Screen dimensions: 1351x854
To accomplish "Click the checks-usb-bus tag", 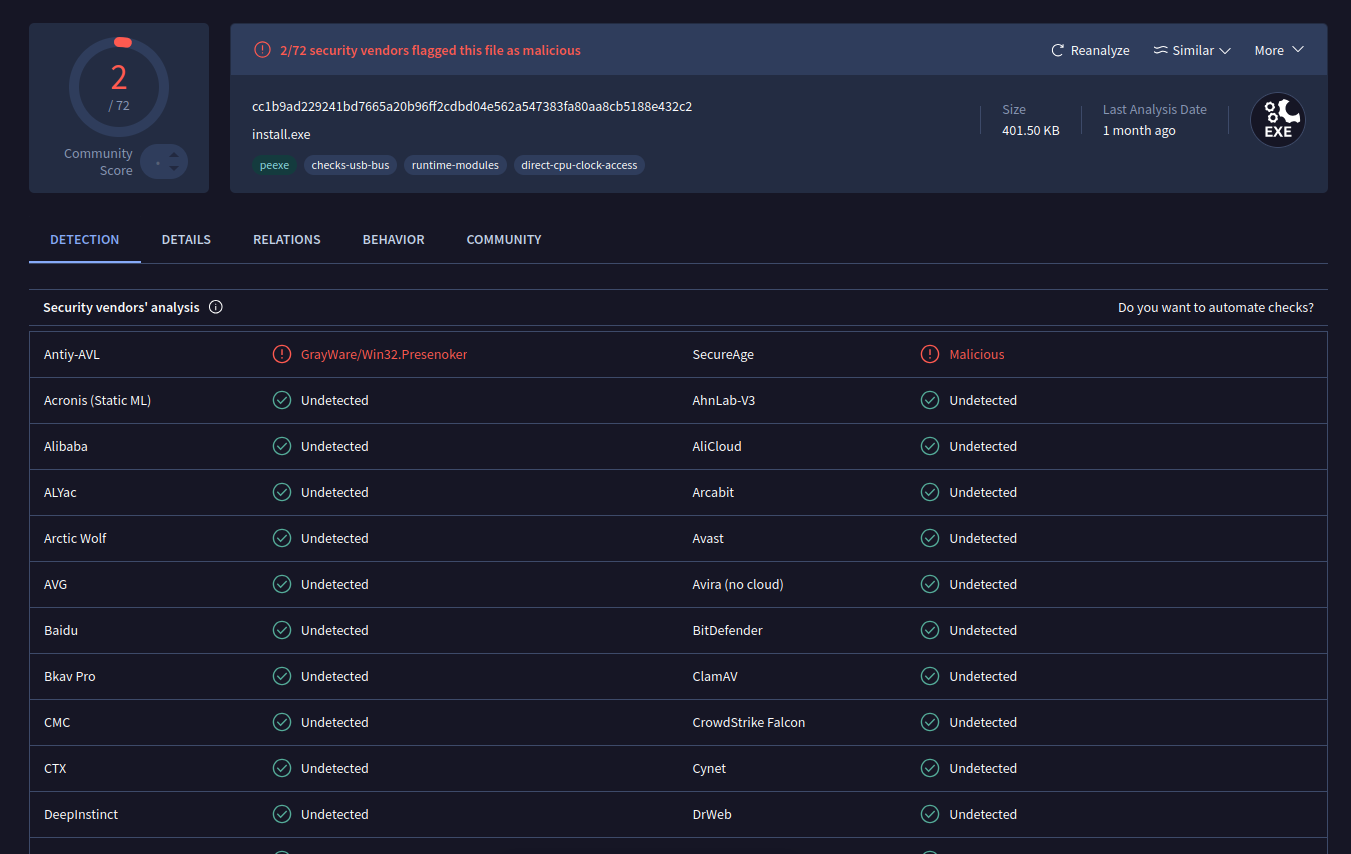I will 350,165.
